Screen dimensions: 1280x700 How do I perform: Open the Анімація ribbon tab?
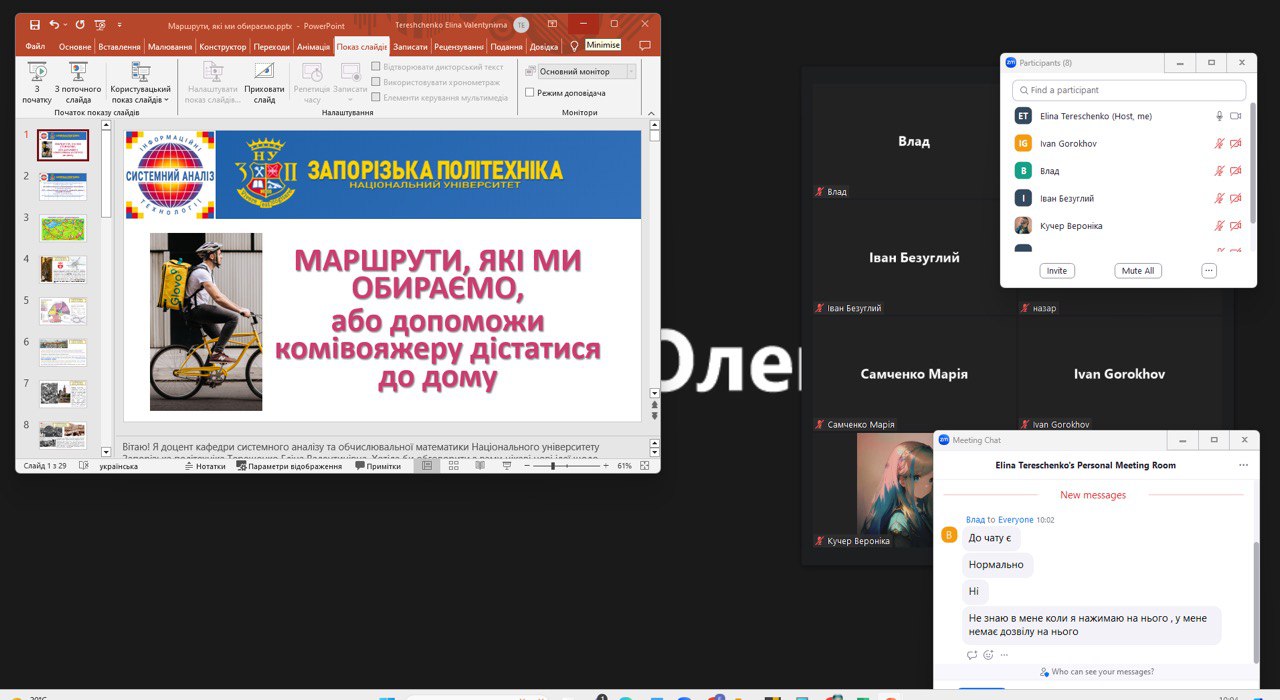(x=313, y=47)
